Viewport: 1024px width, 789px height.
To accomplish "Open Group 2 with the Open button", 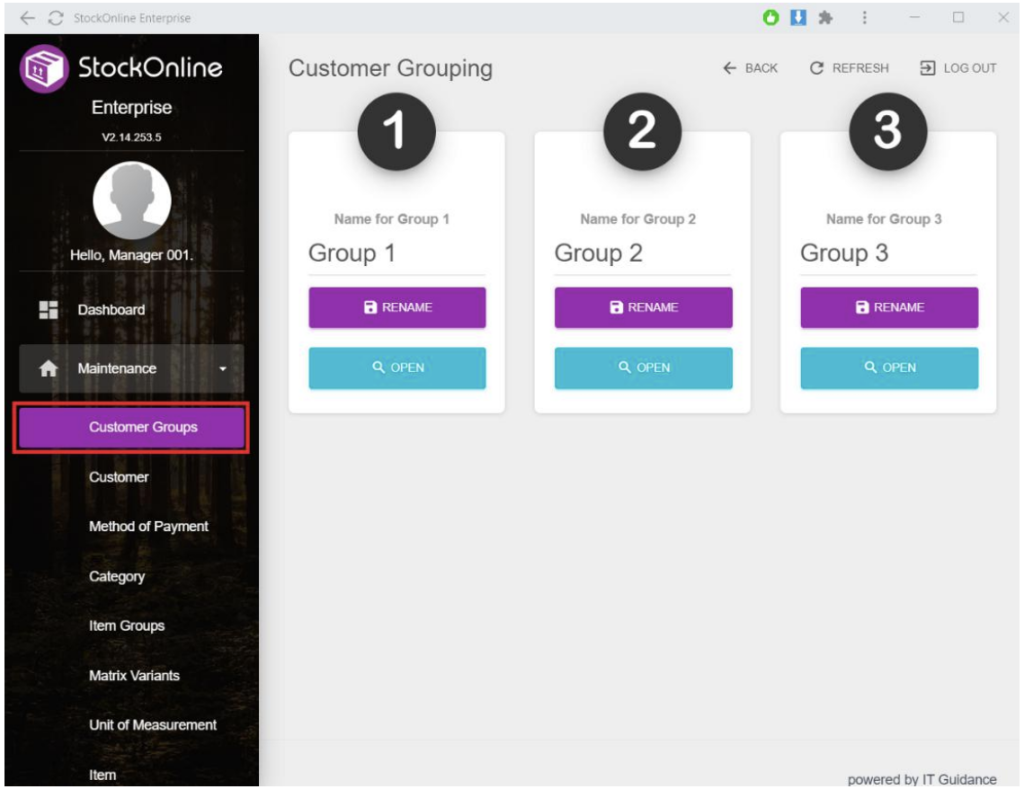I will pos(643,368).
